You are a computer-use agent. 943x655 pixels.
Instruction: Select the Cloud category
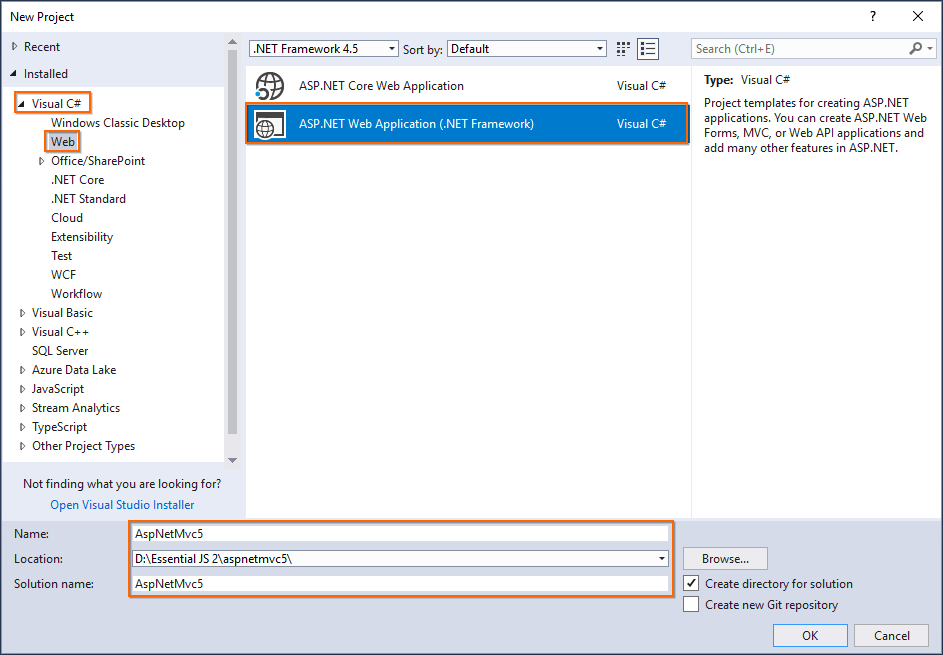pos(67,218)
